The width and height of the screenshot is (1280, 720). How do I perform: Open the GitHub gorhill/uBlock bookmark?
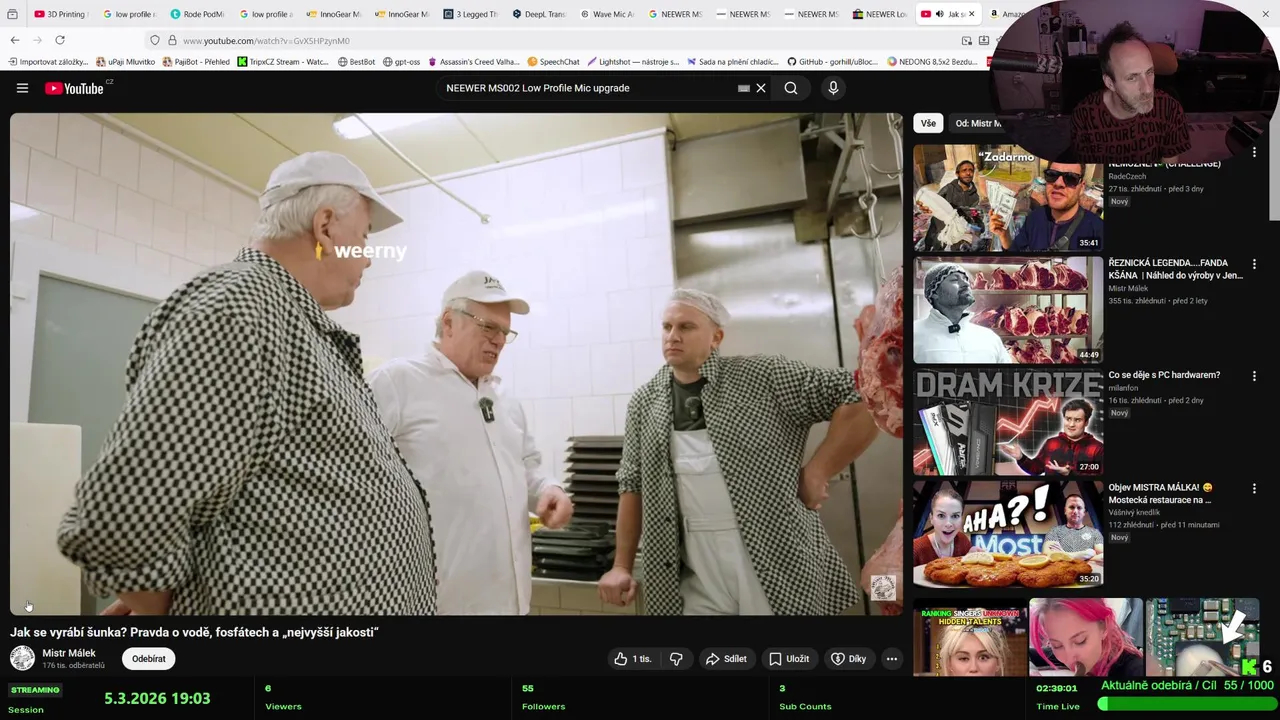pyautogui.click(x=832, y=62)
